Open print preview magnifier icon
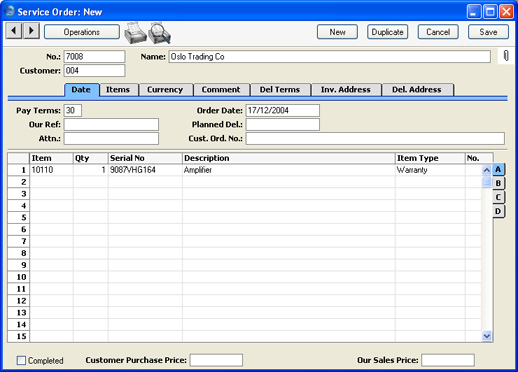 pos(160,33)
